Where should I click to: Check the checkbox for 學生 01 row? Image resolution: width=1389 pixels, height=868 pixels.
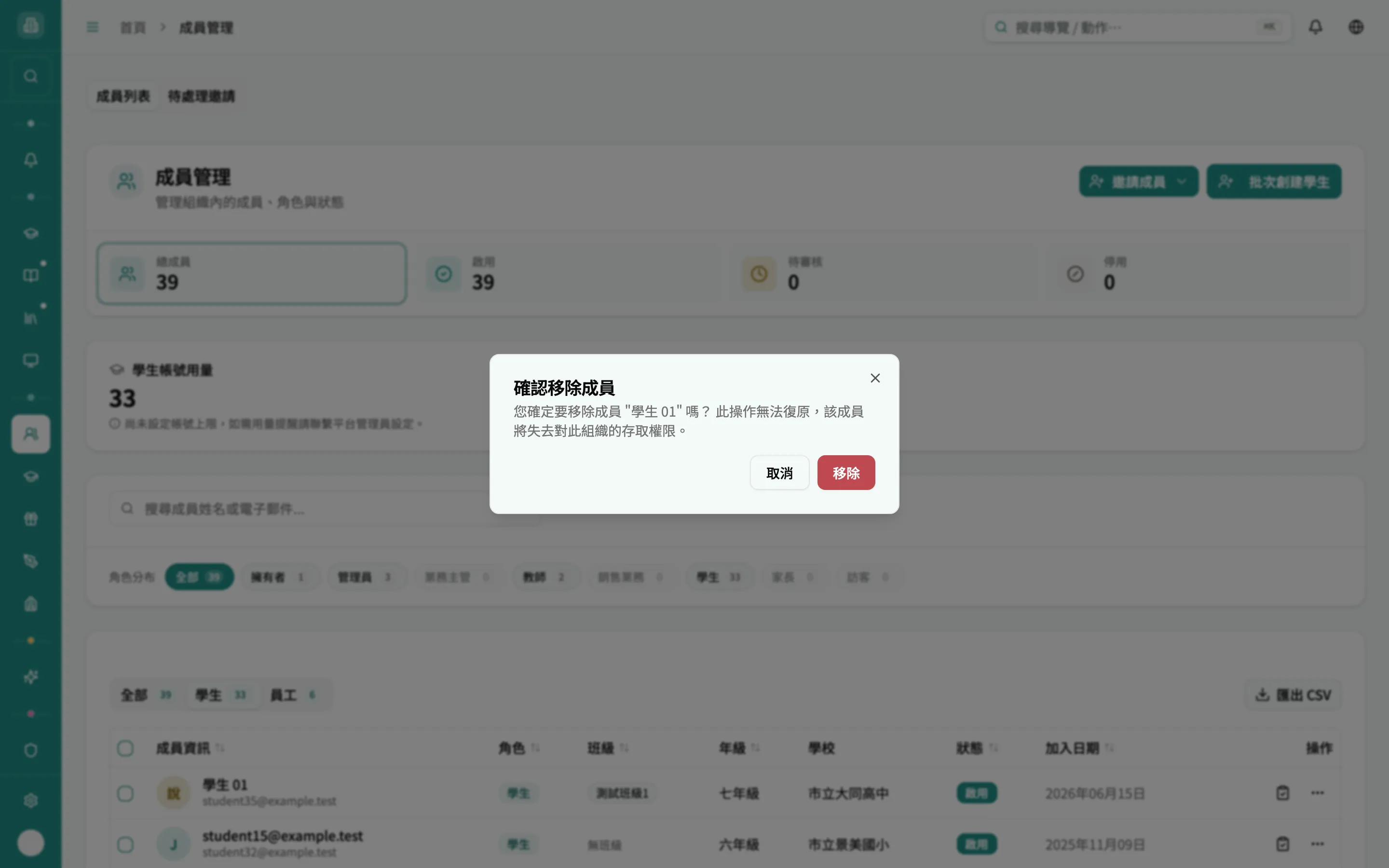click(x=125, y=793)
